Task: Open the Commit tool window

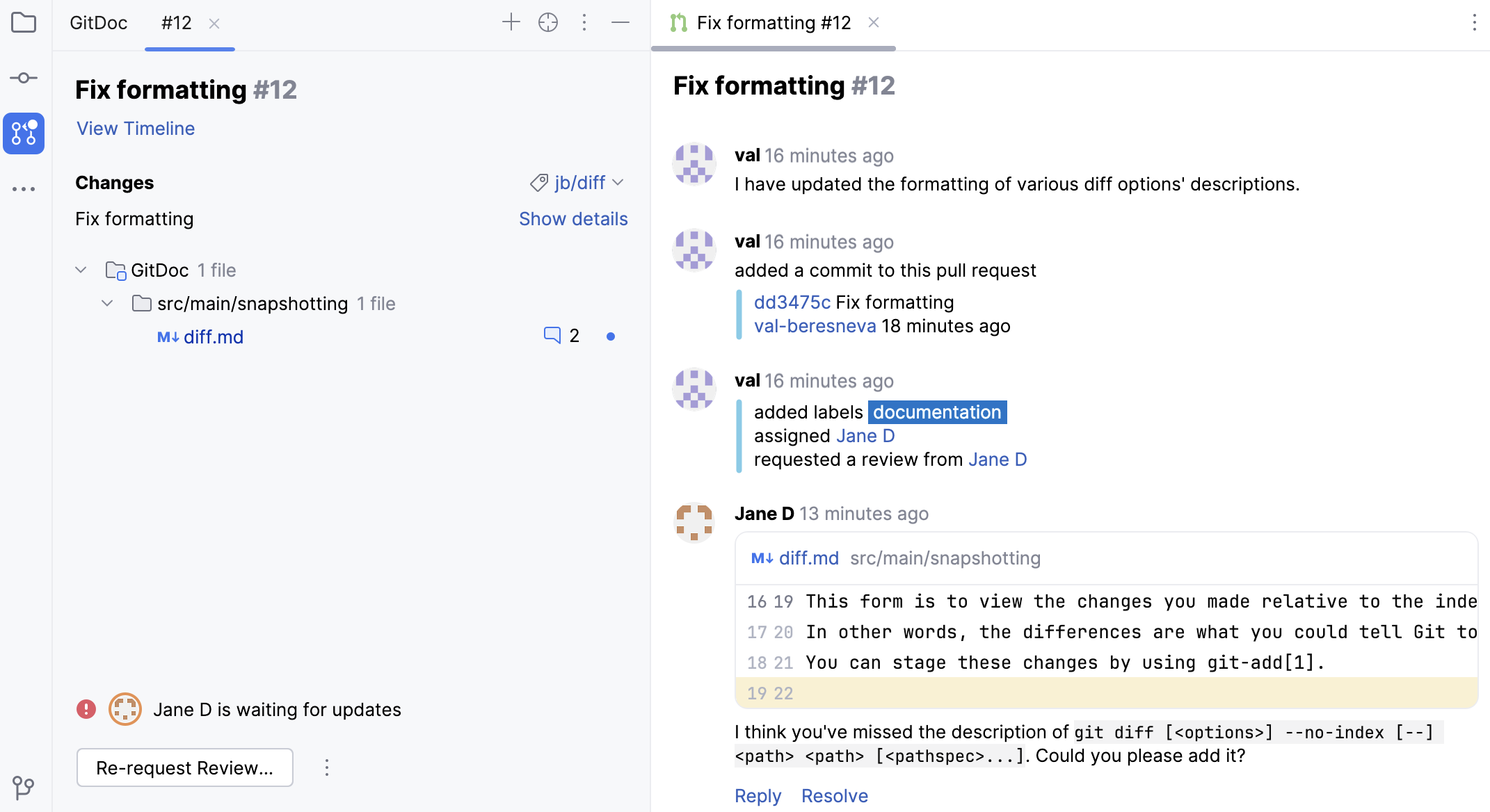Action: [x=24, y=78]
